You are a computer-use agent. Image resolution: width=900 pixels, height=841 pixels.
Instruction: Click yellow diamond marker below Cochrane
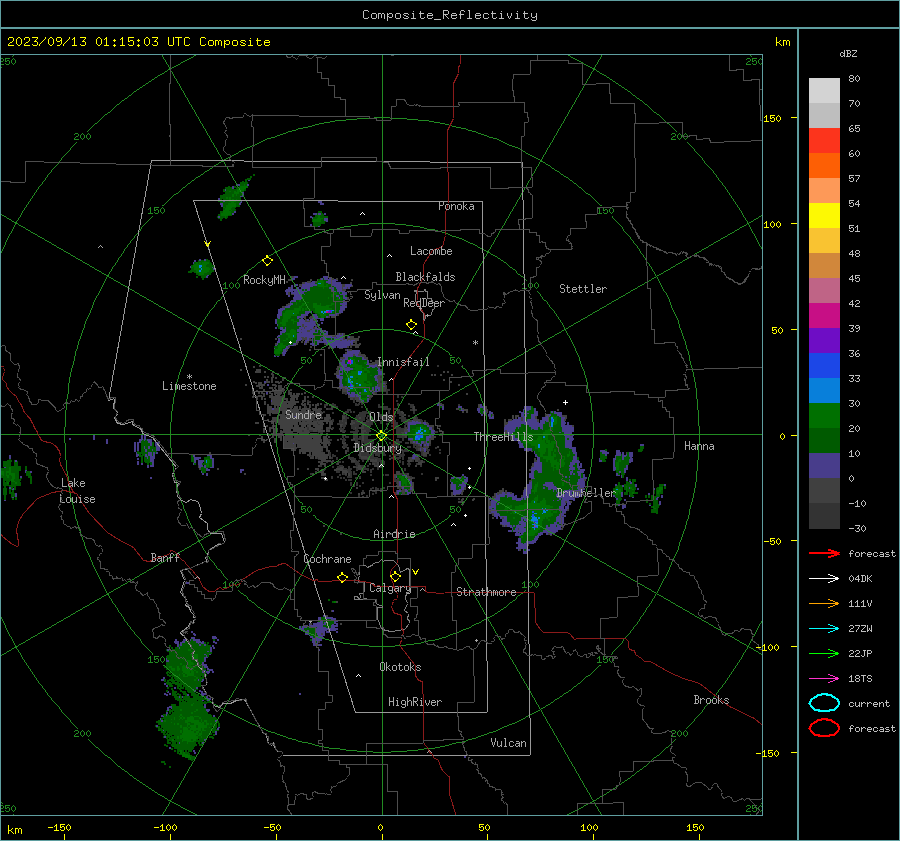[x=342, y=577]
